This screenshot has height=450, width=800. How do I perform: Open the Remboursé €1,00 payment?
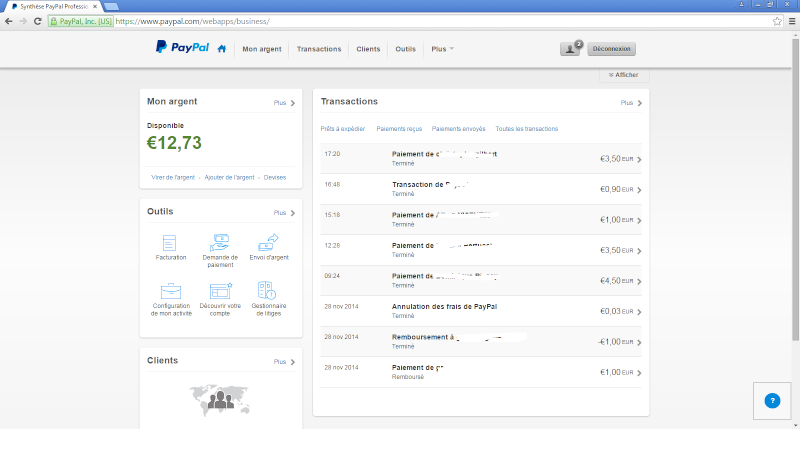481,372
